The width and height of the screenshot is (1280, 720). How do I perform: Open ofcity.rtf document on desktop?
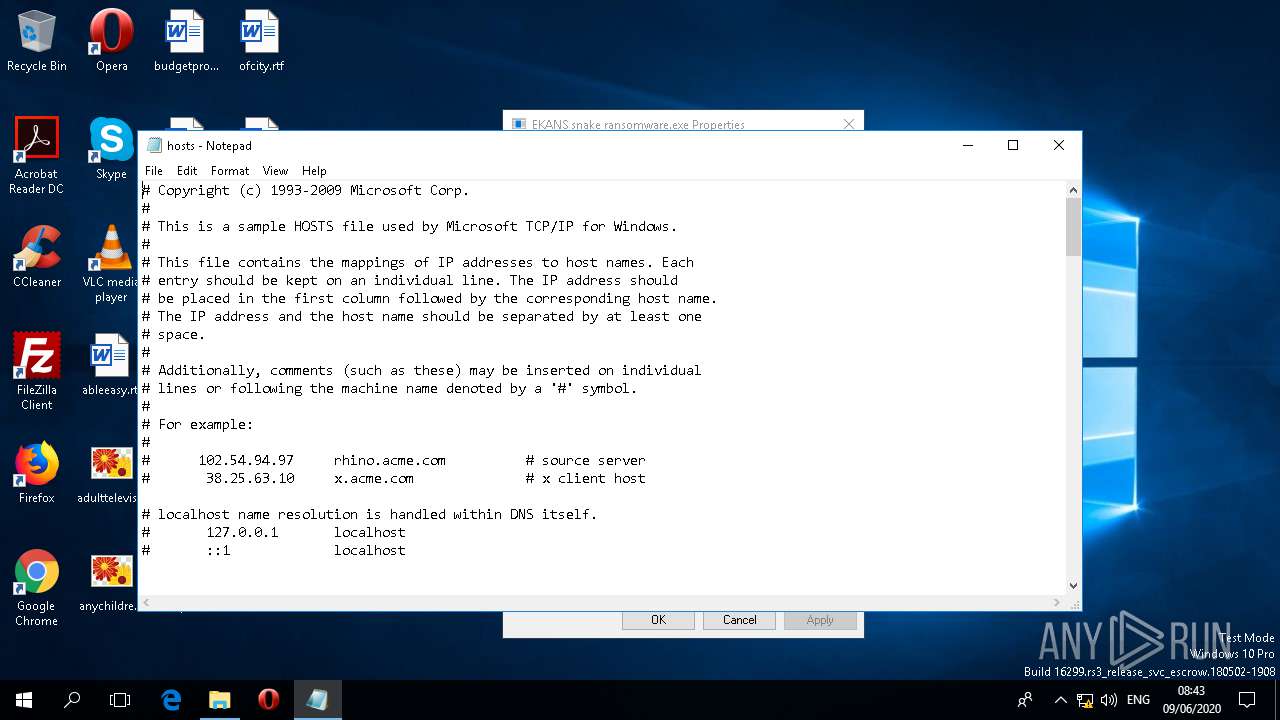261,42
